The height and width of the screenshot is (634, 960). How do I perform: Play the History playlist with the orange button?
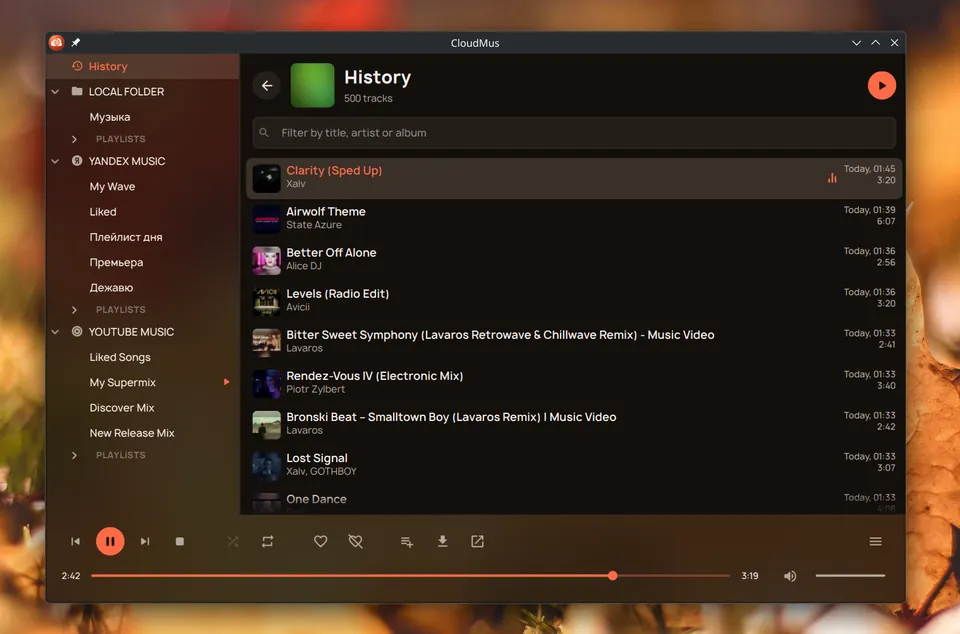point(882,86)
